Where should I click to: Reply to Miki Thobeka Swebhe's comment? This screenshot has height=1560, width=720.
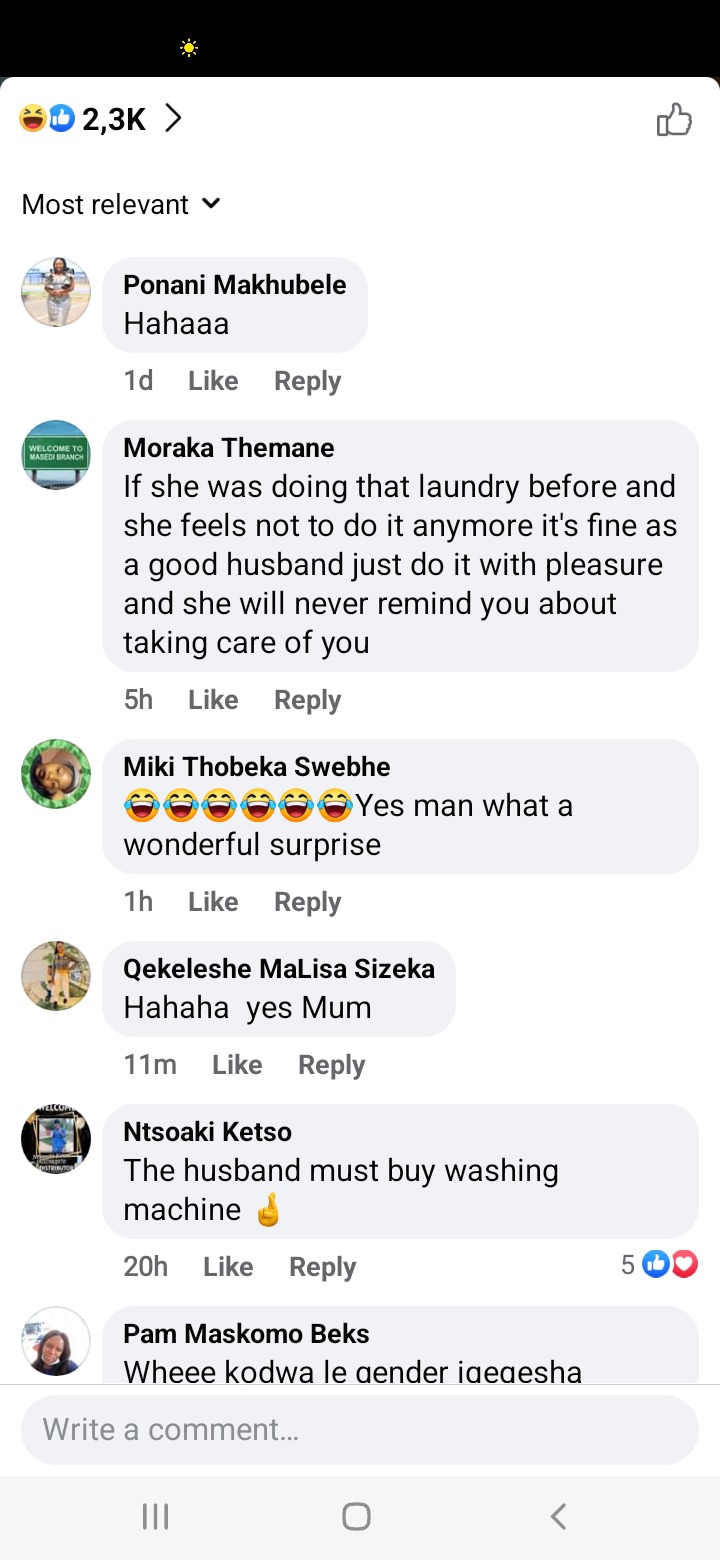click(x=308, y=902)
